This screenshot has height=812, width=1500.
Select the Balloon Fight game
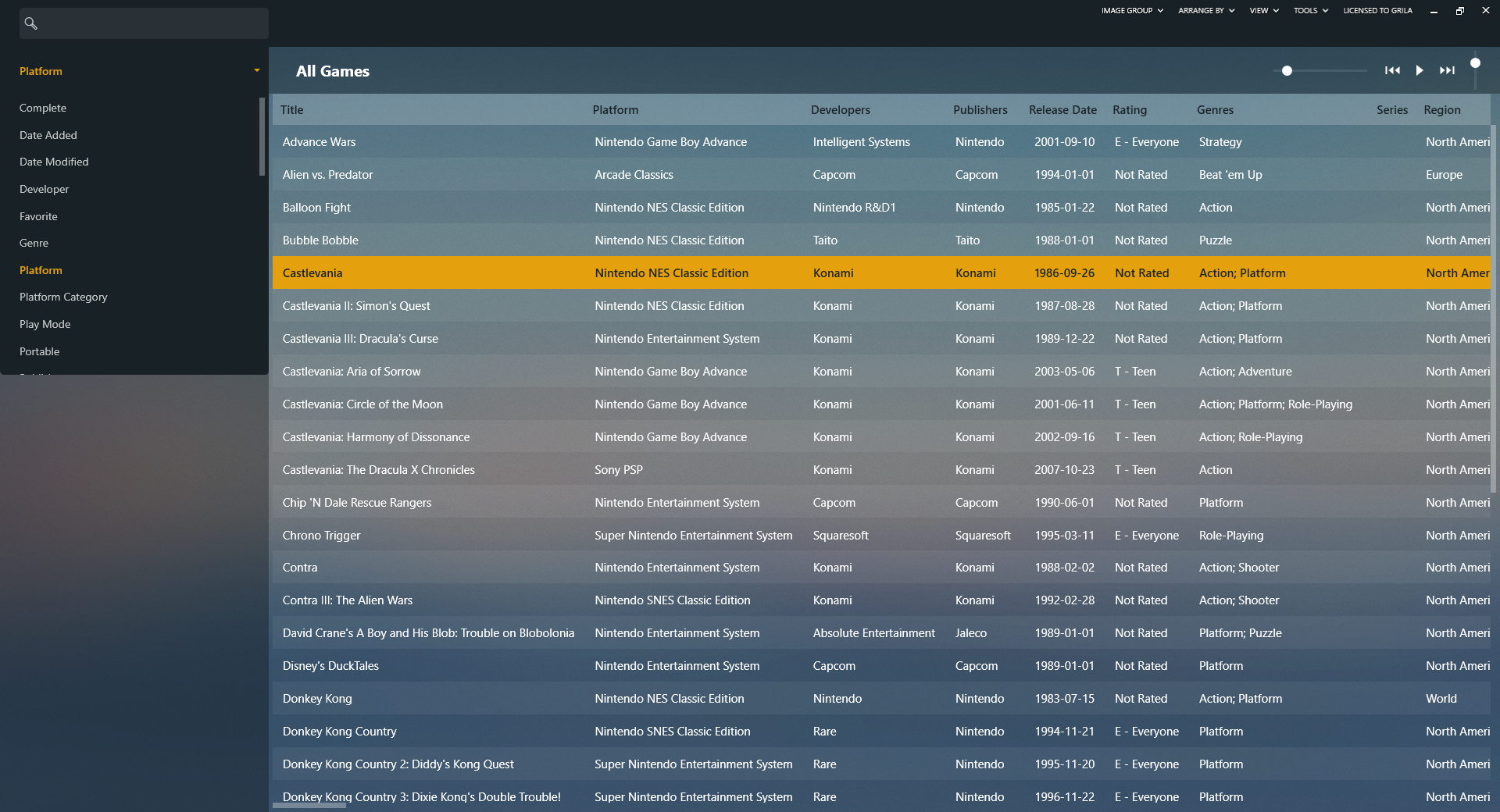pyautogui.click(x=316, y=208)
